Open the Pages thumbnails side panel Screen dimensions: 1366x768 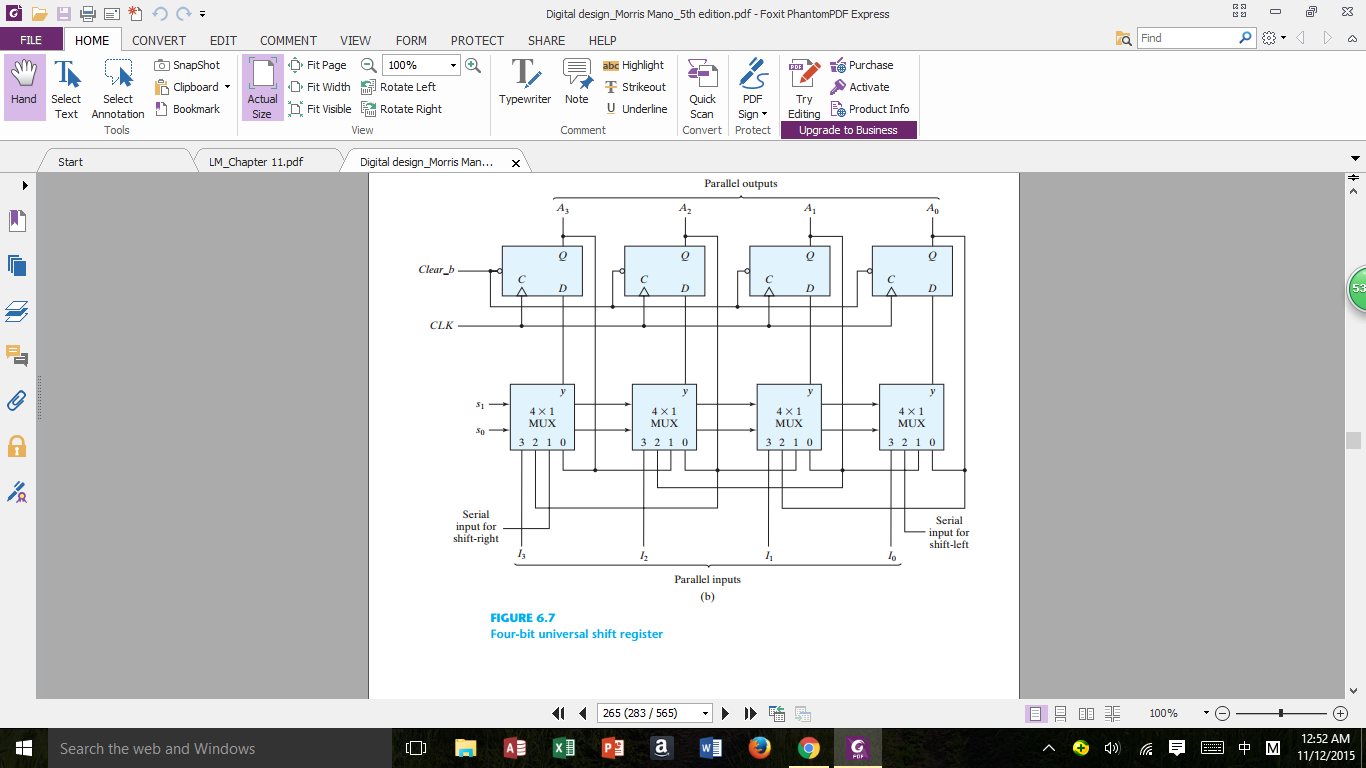[x=17, y=265]
